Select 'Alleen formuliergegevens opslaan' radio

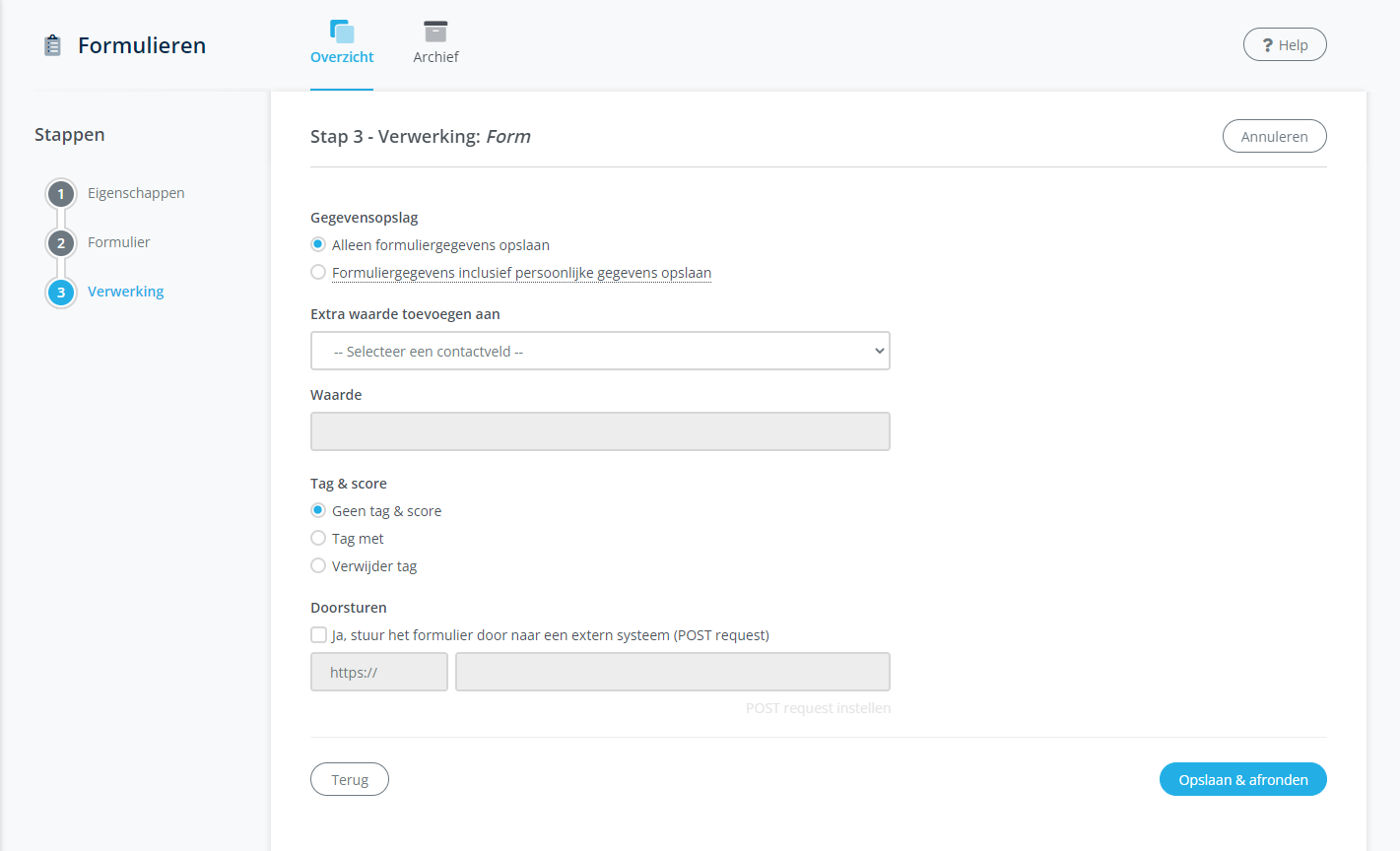[318, 244]
